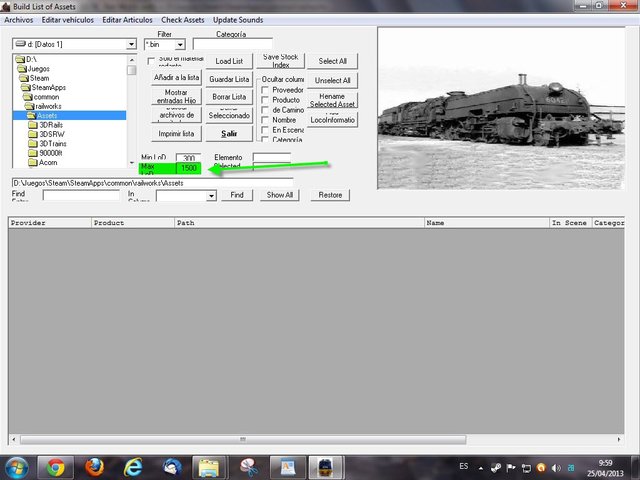Enable the Proveedor hide-column checkbox
640x480 pixels.
tap(264, 90)
